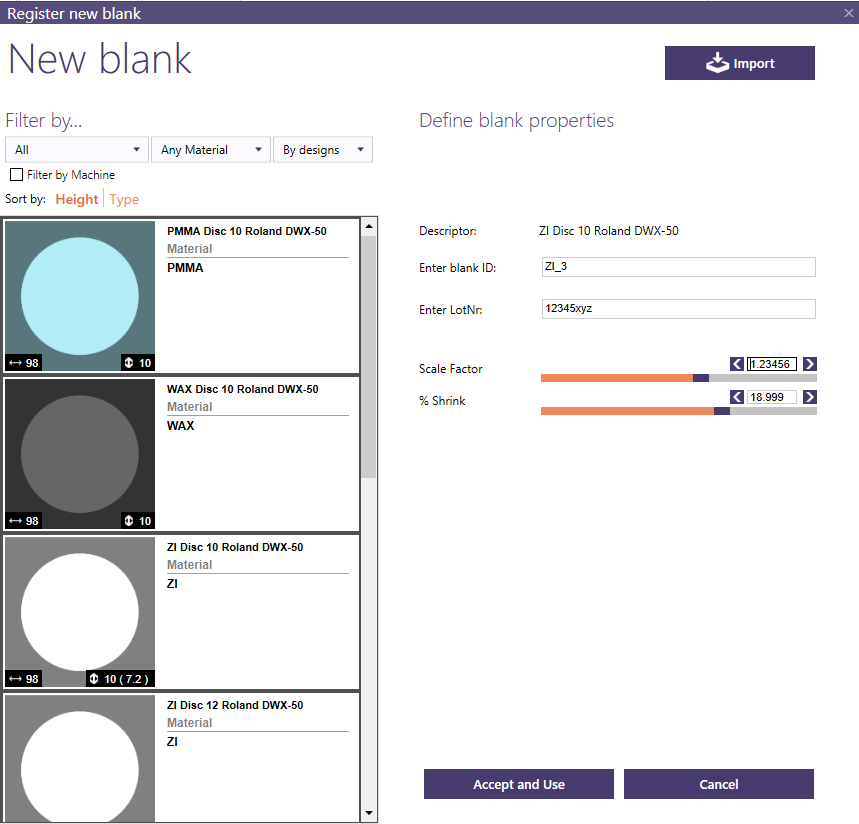The image size is (859, 824).
Task: Click the ZI material label under ZI Disc 10
Action: [x=172, y=584]
